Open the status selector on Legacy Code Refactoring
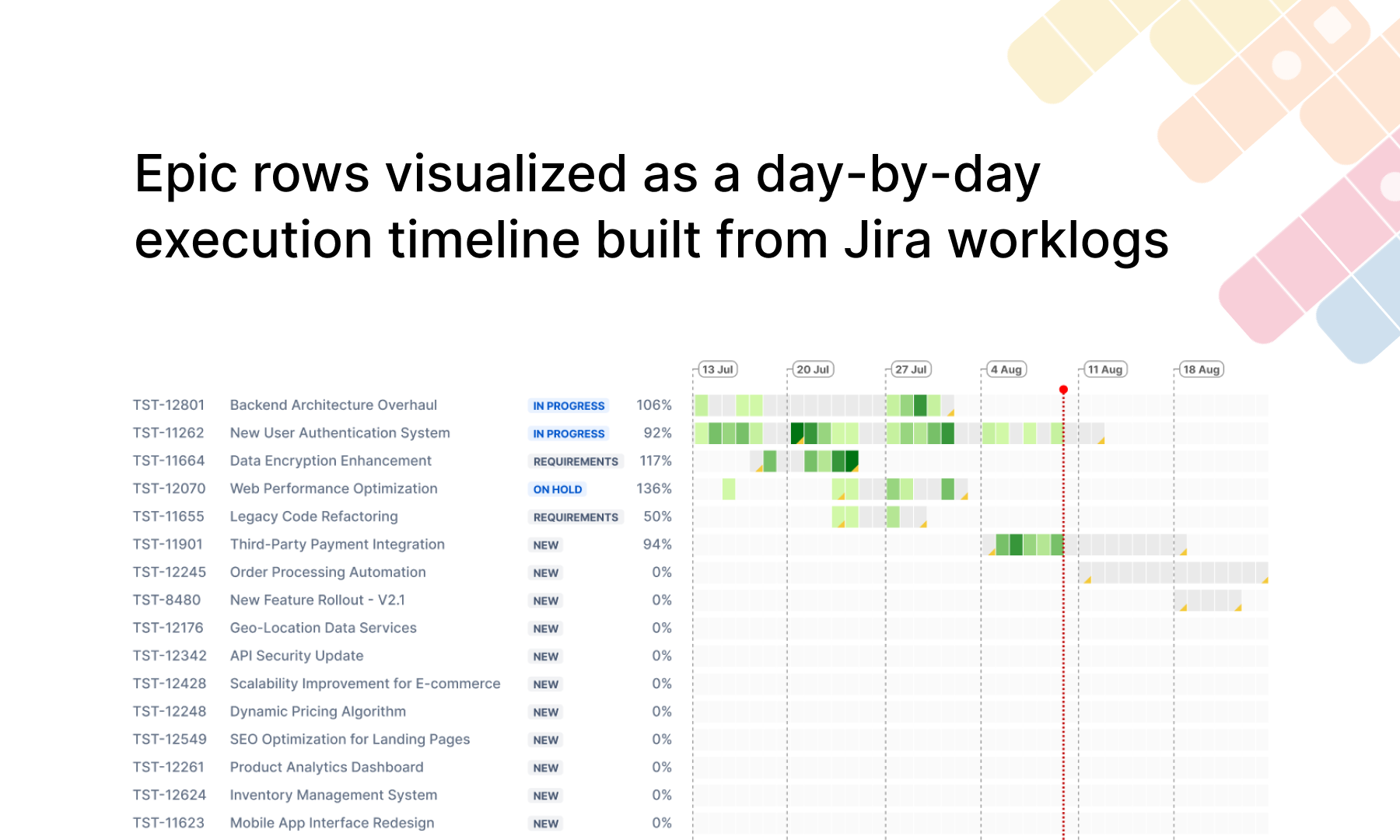 [576, 517]
